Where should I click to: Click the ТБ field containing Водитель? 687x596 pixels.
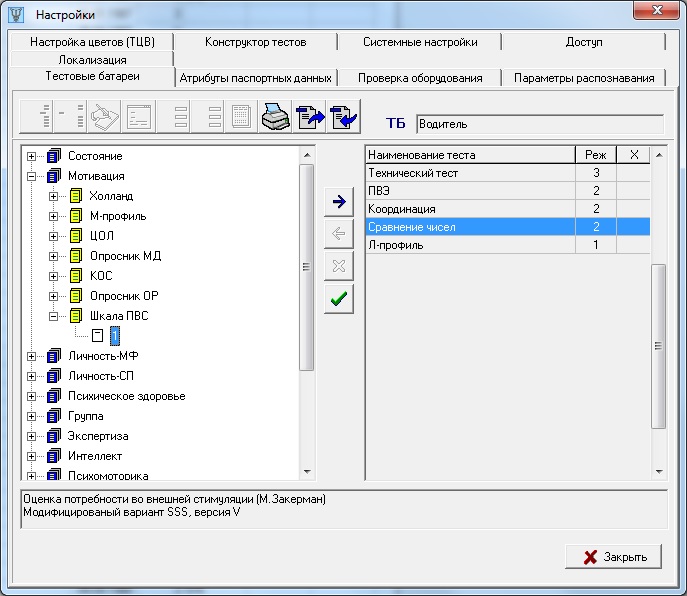539,124
